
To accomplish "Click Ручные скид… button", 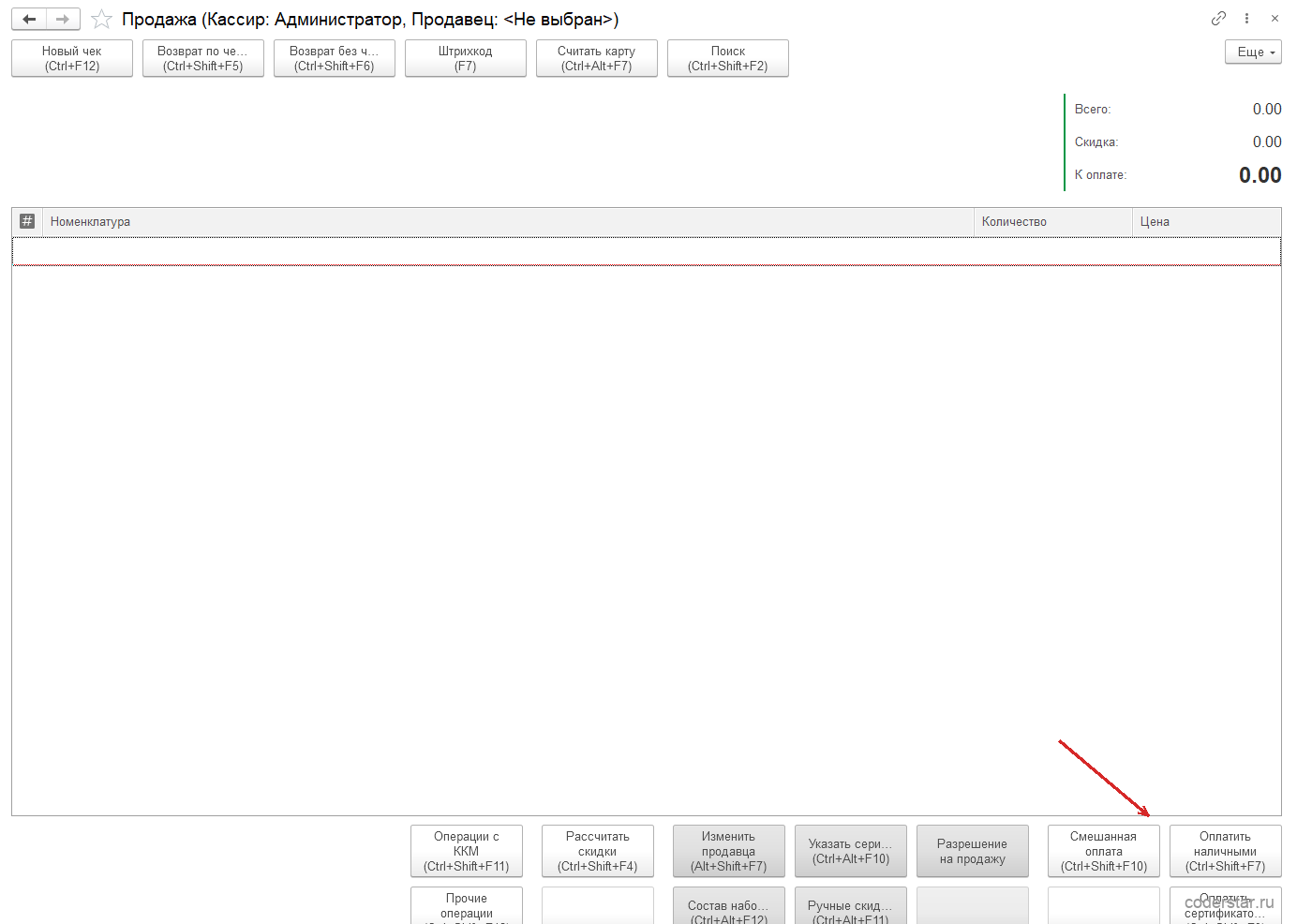I will (x=851, y=905).
